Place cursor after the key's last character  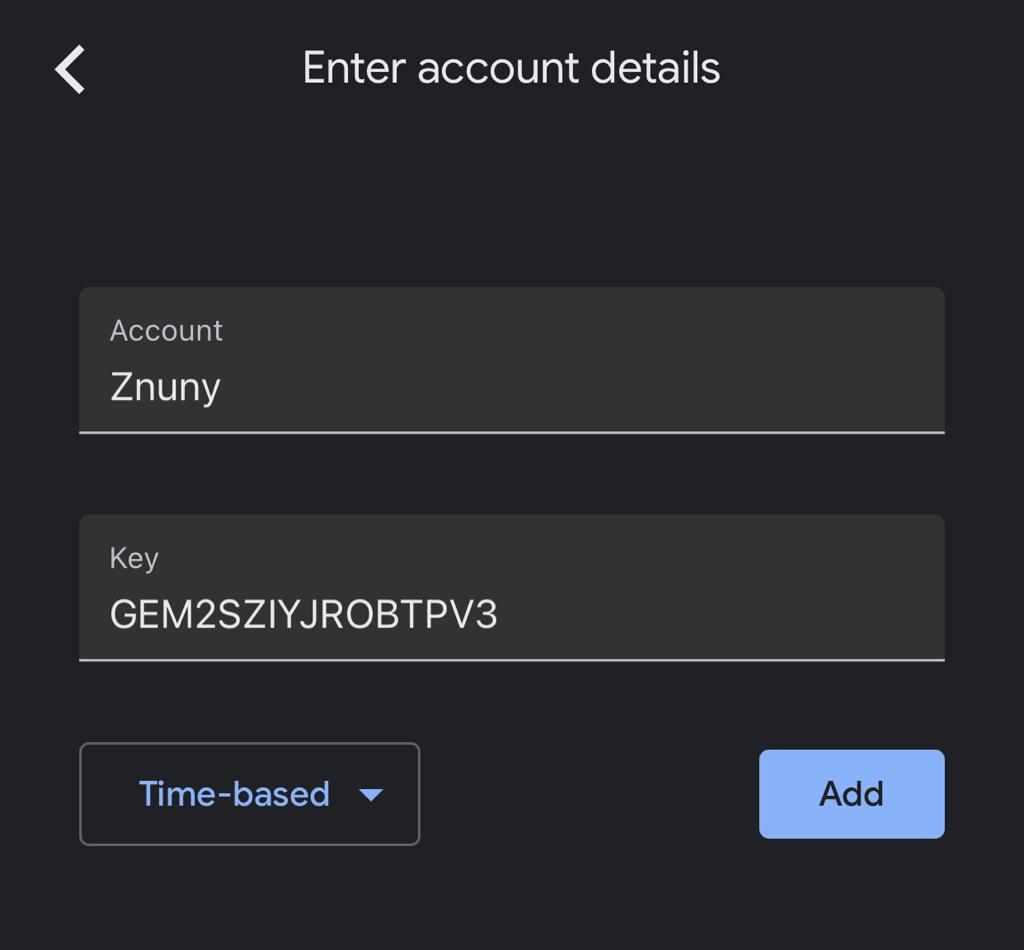[x=499, y=615]
